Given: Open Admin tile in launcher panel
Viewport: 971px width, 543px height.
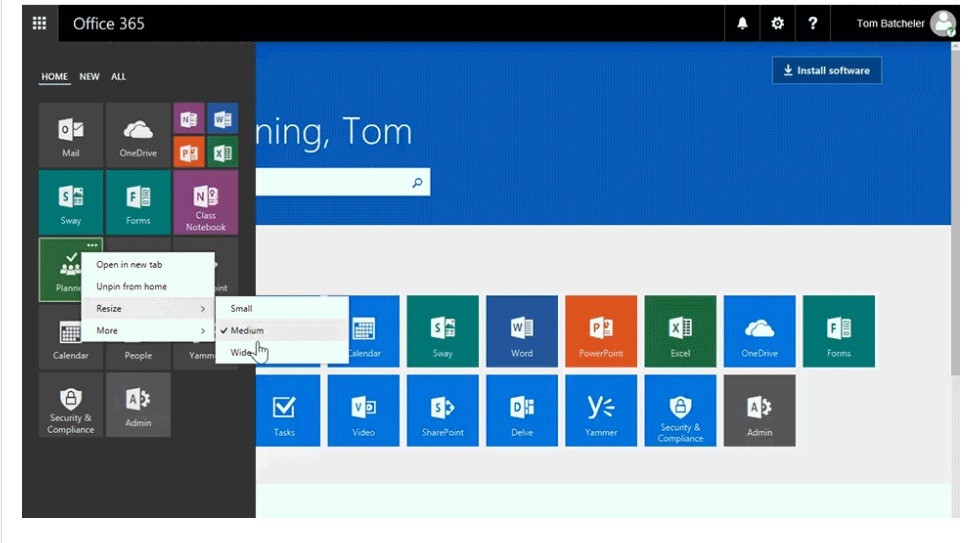Looking at the screenshot, I should click(138, 405).
